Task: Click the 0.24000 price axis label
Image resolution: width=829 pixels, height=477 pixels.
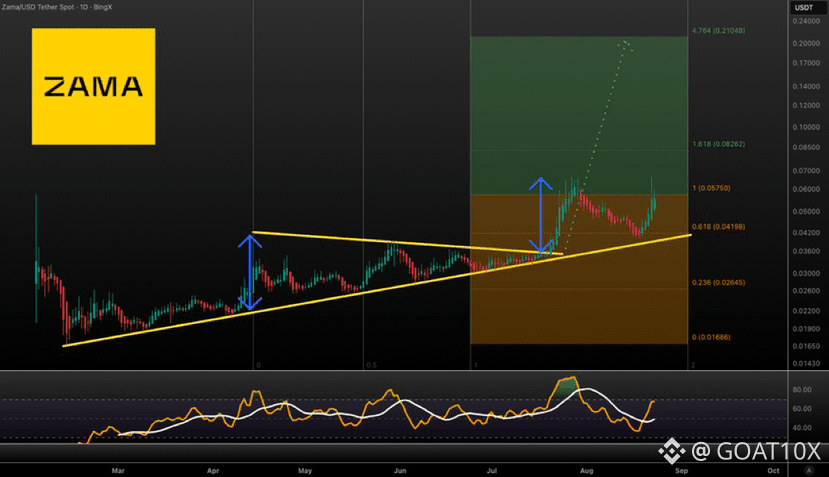Action: click(x=806, y=21)
